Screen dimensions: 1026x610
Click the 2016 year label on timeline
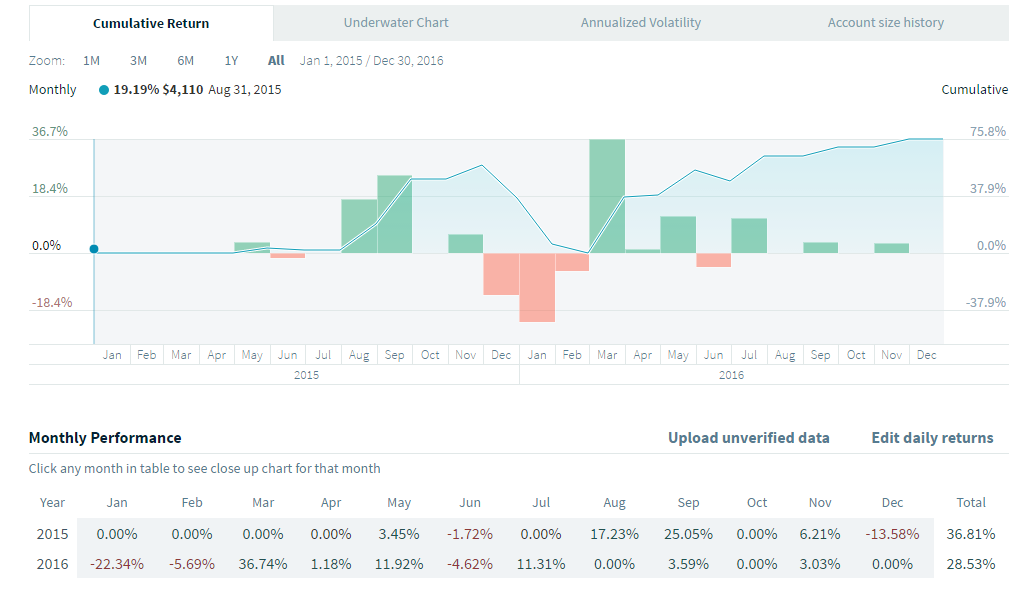(x=731, y=375)
